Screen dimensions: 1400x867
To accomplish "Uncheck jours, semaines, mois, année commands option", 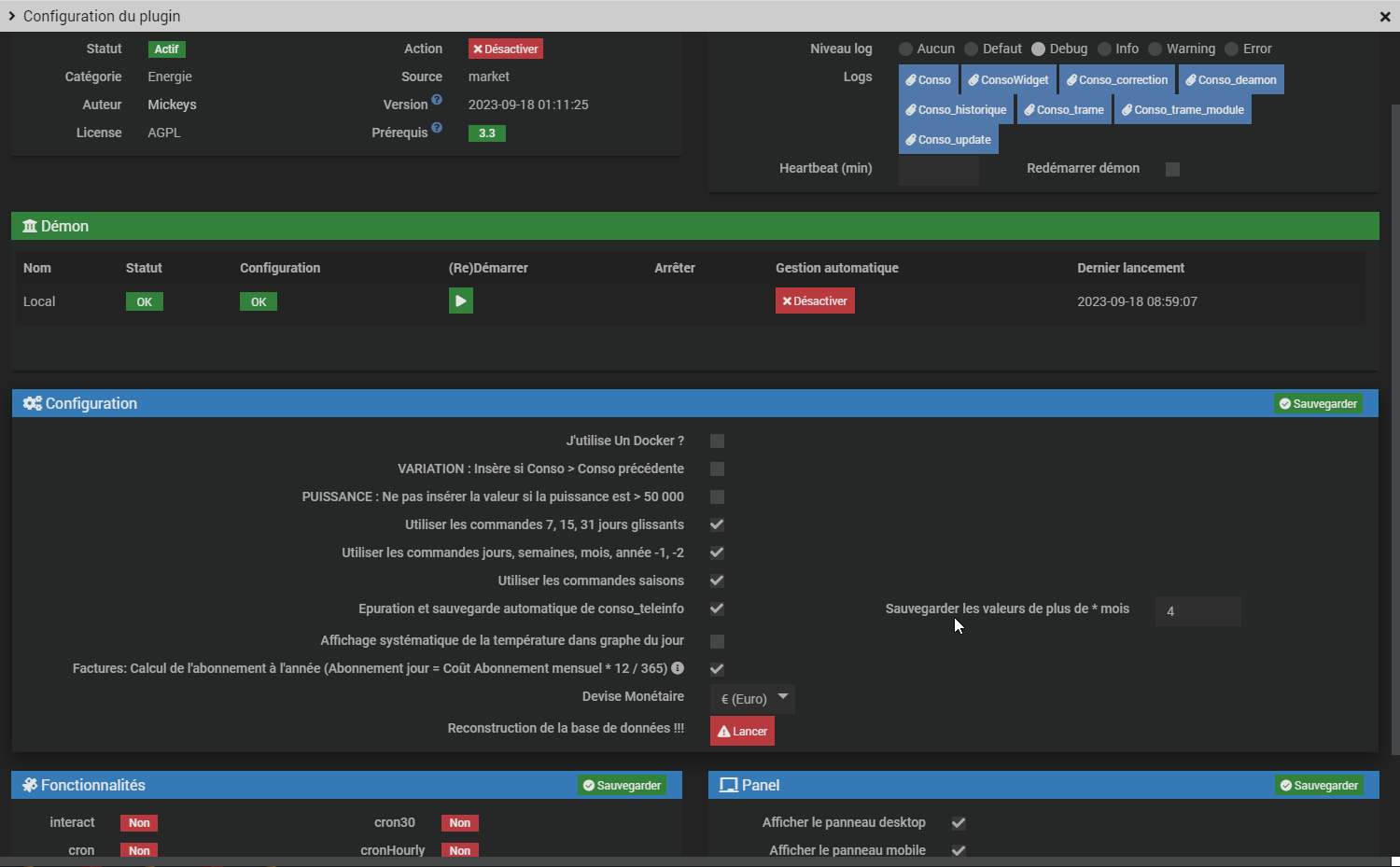I will pyautogui.click(x=717, y=552).
